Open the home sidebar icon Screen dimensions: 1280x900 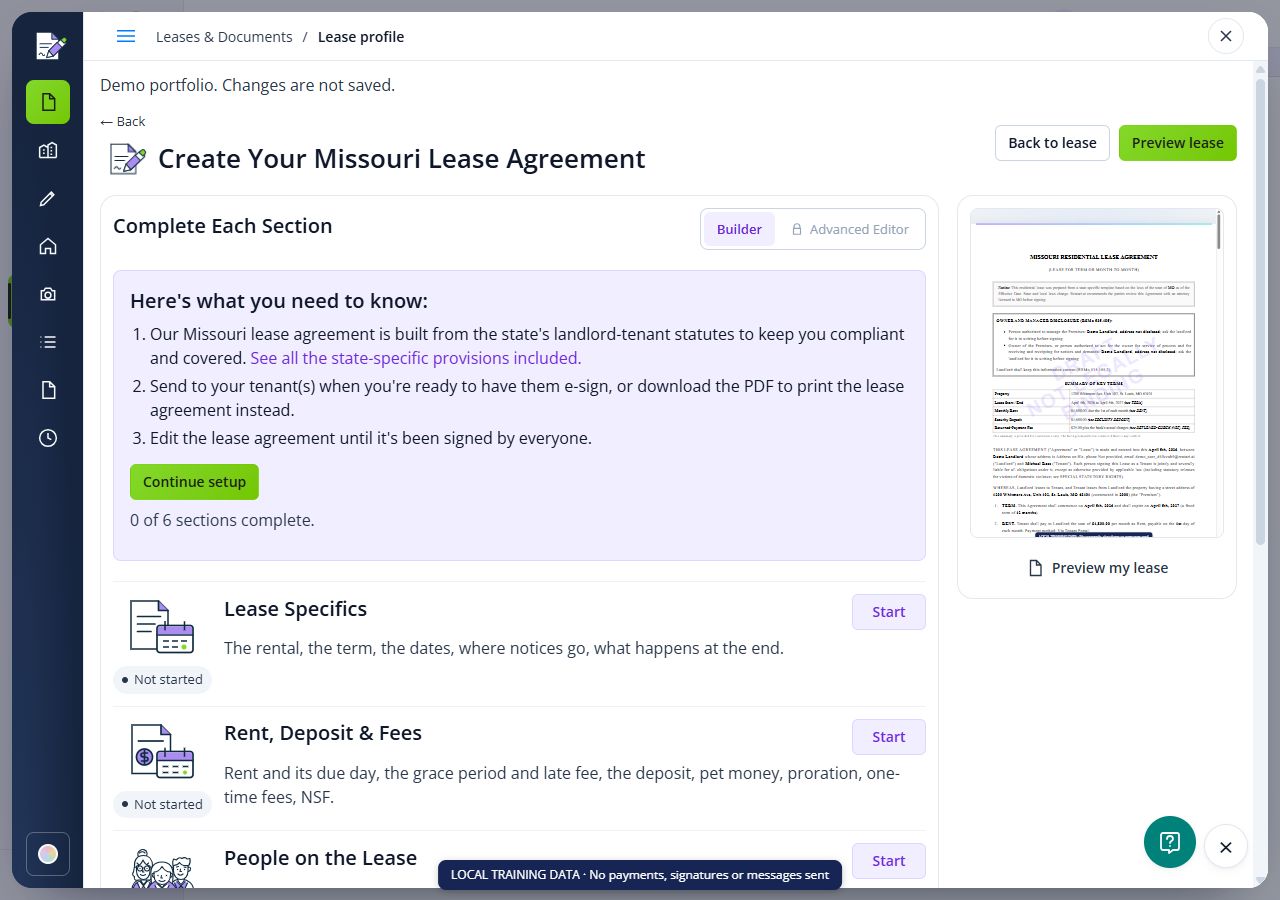48,246
